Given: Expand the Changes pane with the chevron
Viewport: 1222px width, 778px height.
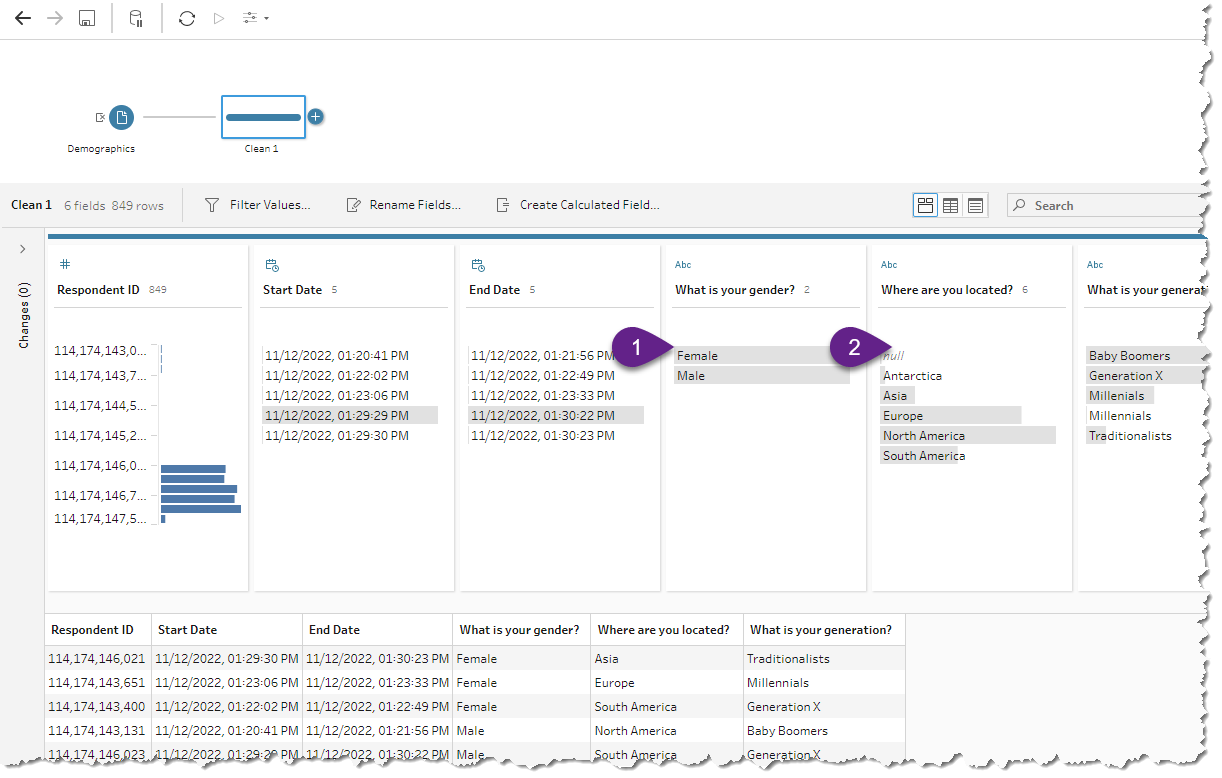Looking at the screenshot, I should point(23,249).
